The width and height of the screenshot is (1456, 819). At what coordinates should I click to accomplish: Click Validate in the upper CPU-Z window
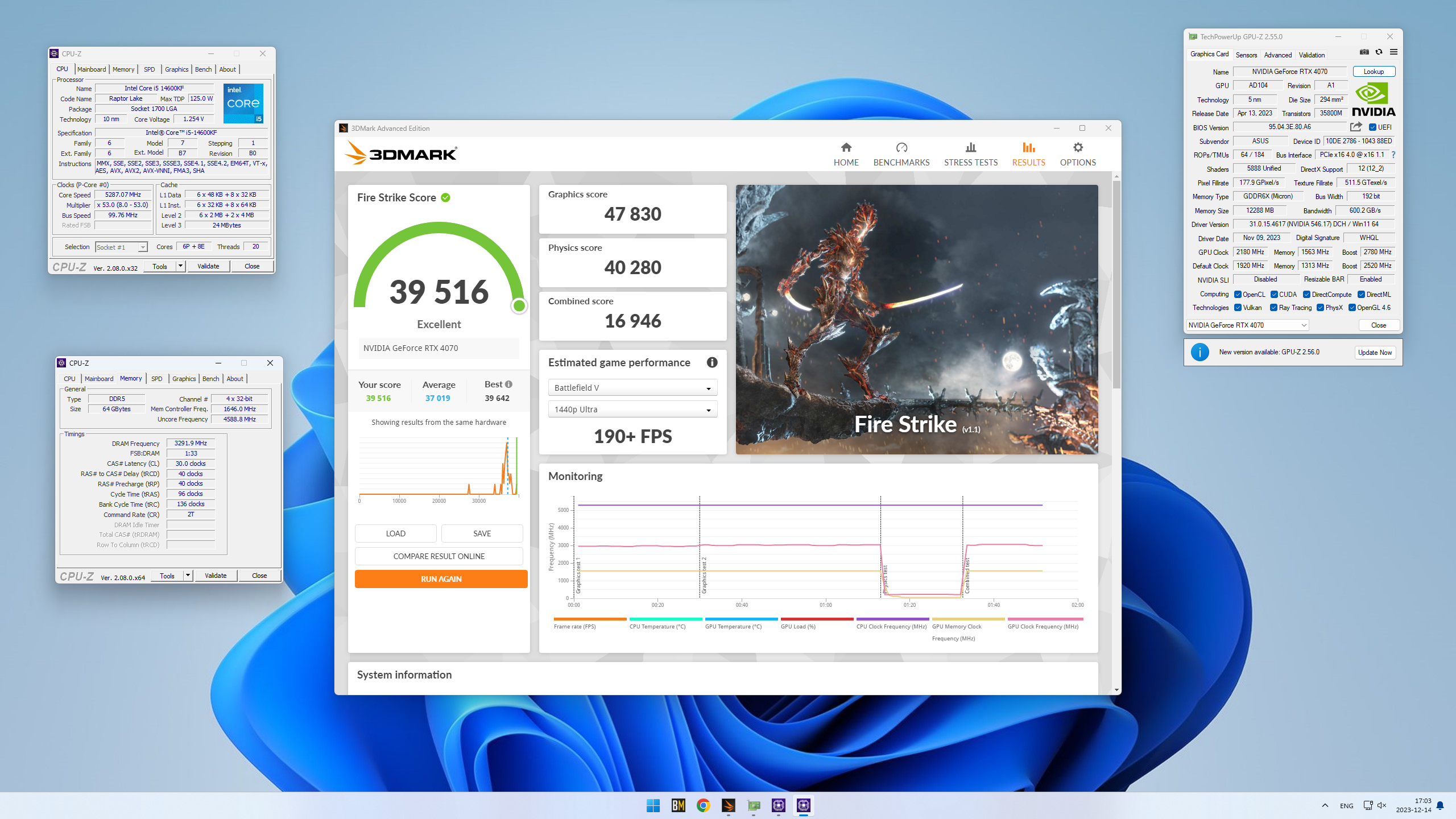tap(208, 266)
